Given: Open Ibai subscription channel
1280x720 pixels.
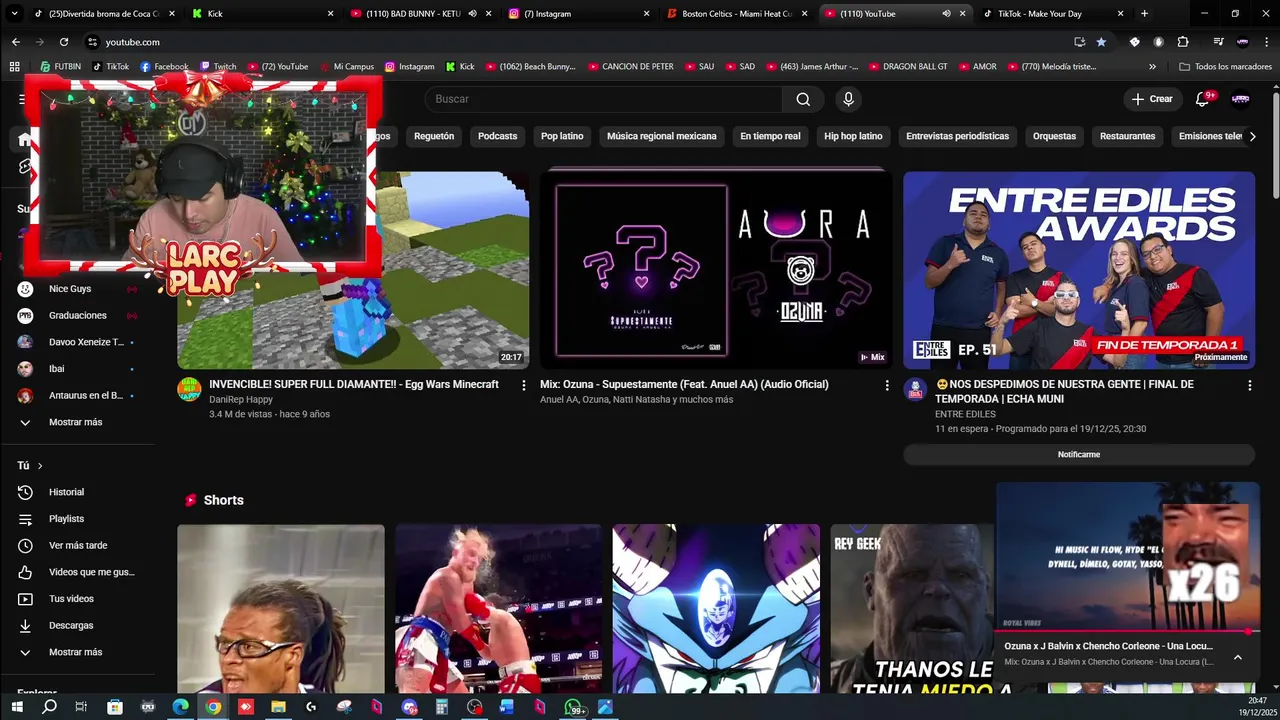Looking at the screenshot, I should (x=57, y=369).
